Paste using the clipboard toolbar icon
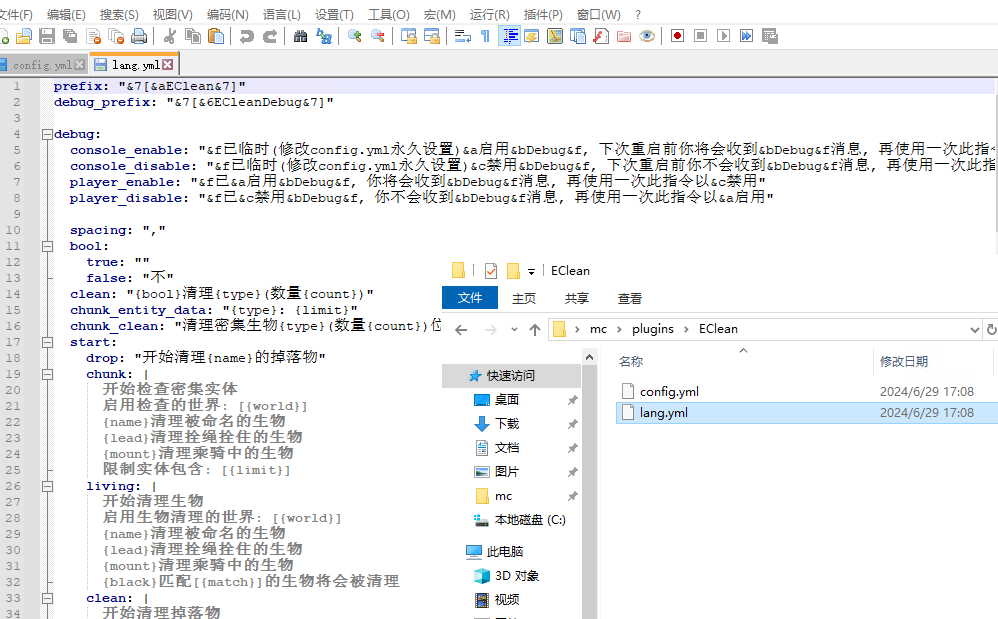 216,36
